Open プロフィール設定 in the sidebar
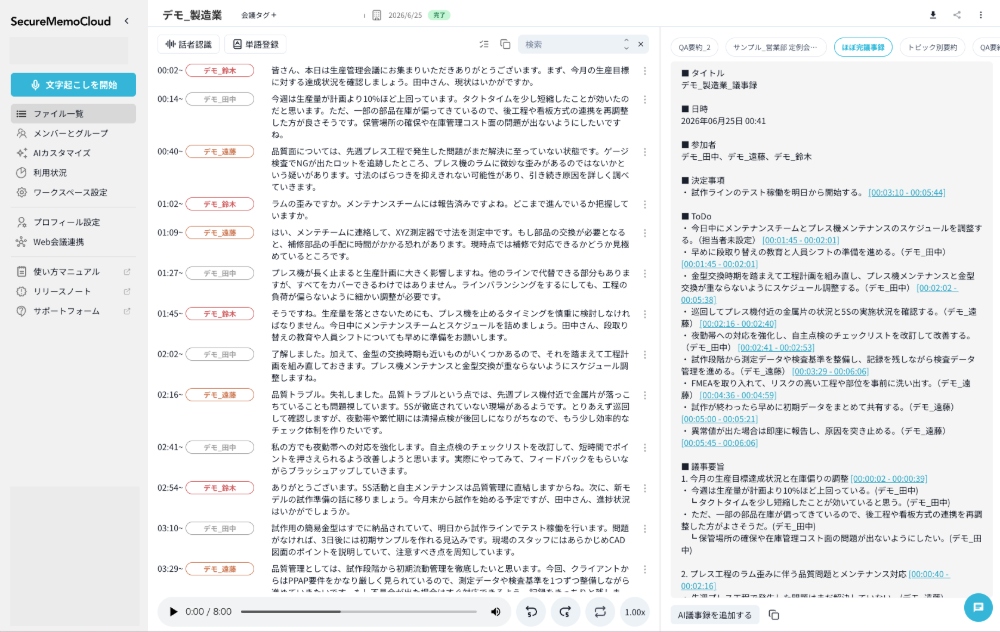Screen dimensions: 1000x632 click(x=73, y=222)
